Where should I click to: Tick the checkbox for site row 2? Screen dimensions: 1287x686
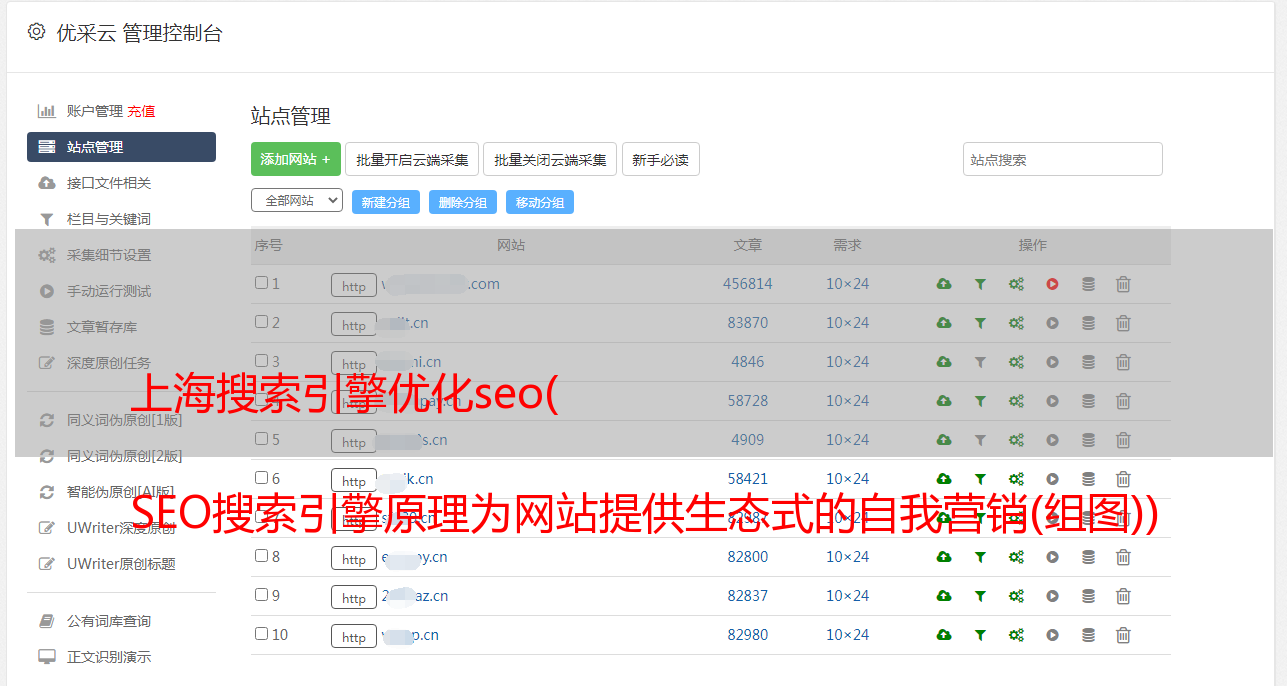tap(261, 322)
